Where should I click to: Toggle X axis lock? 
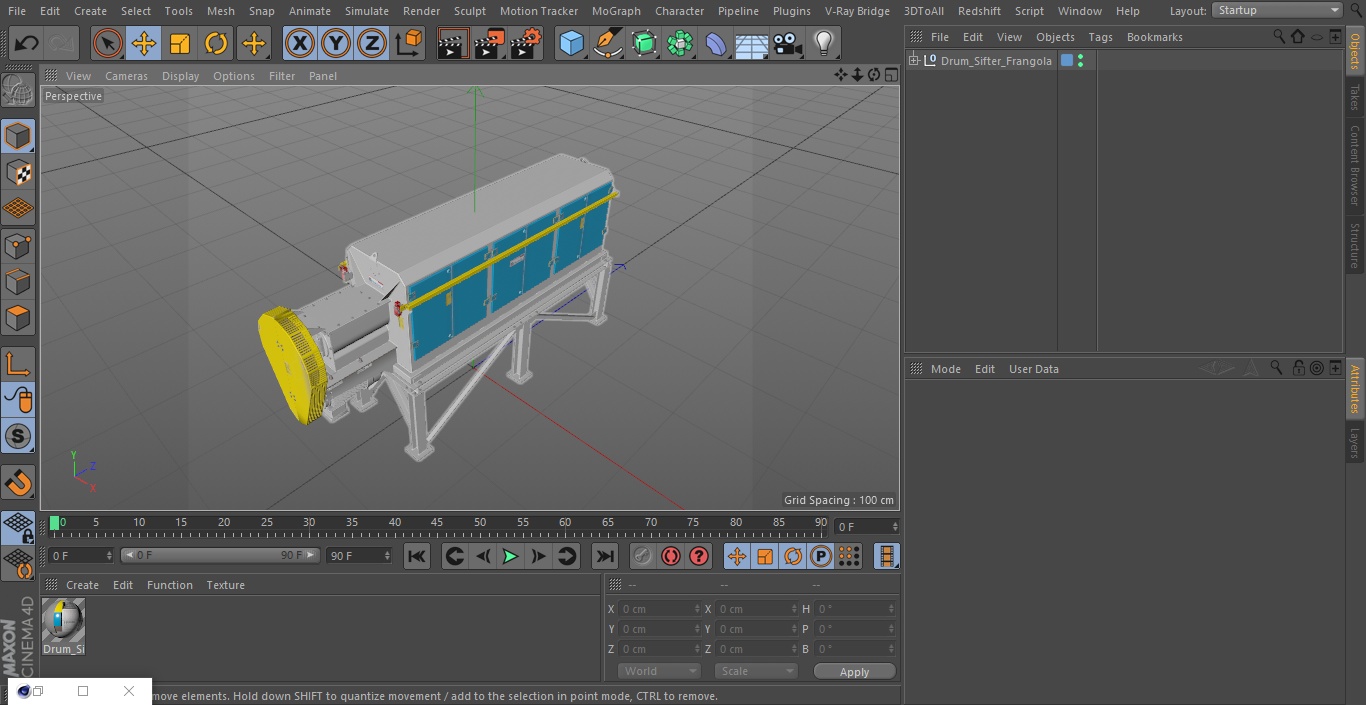(300, 43)
